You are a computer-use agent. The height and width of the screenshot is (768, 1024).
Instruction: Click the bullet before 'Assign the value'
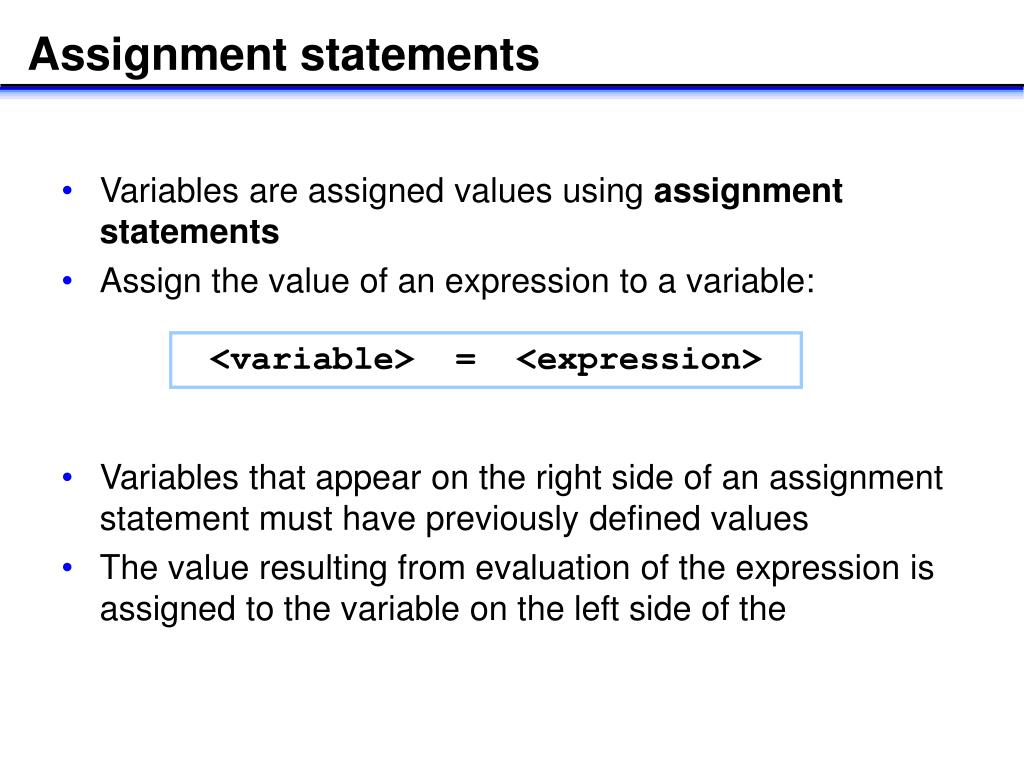pos(67,281)
